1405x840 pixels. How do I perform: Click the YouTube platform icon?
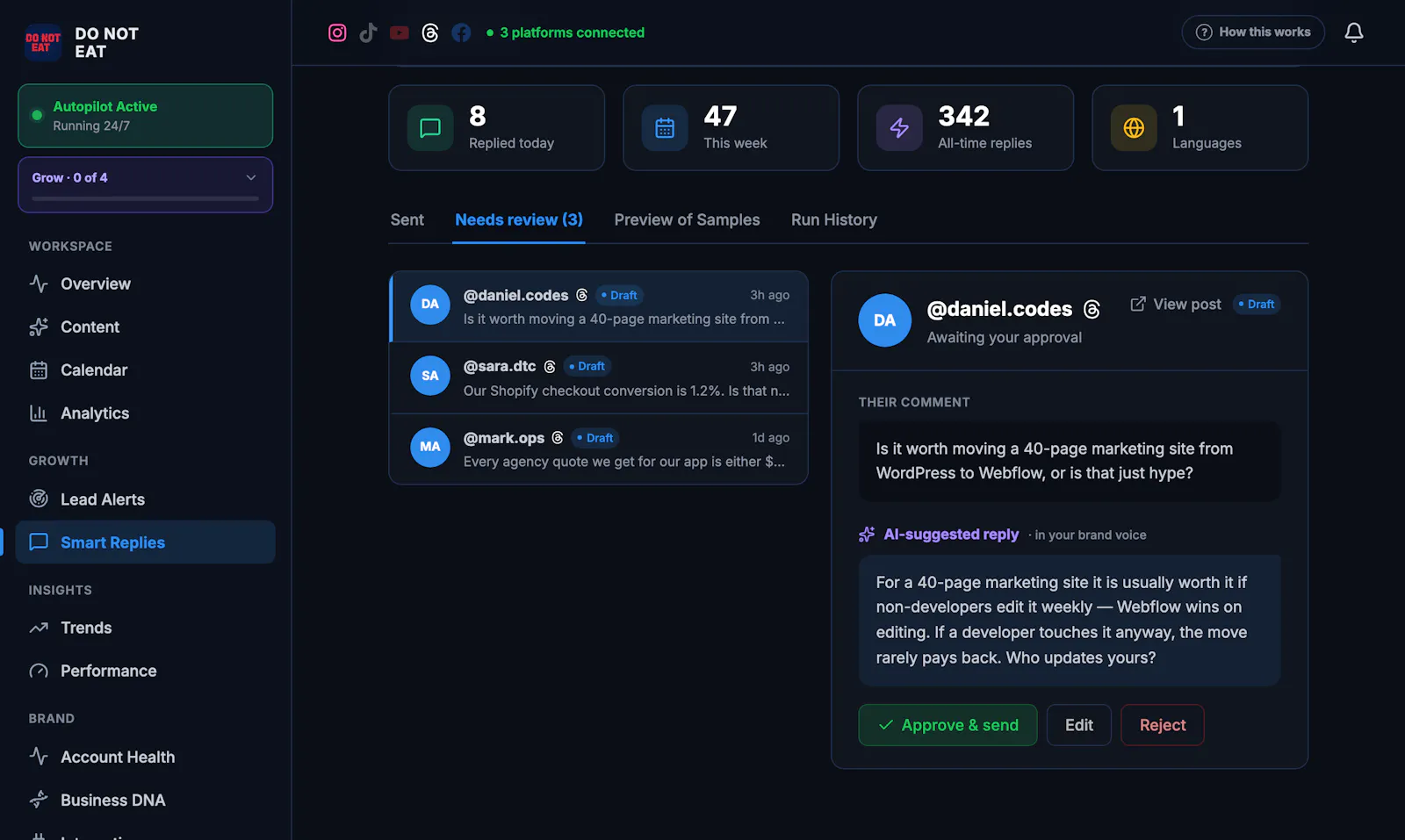pyautogui.click(x=400, y=32)
